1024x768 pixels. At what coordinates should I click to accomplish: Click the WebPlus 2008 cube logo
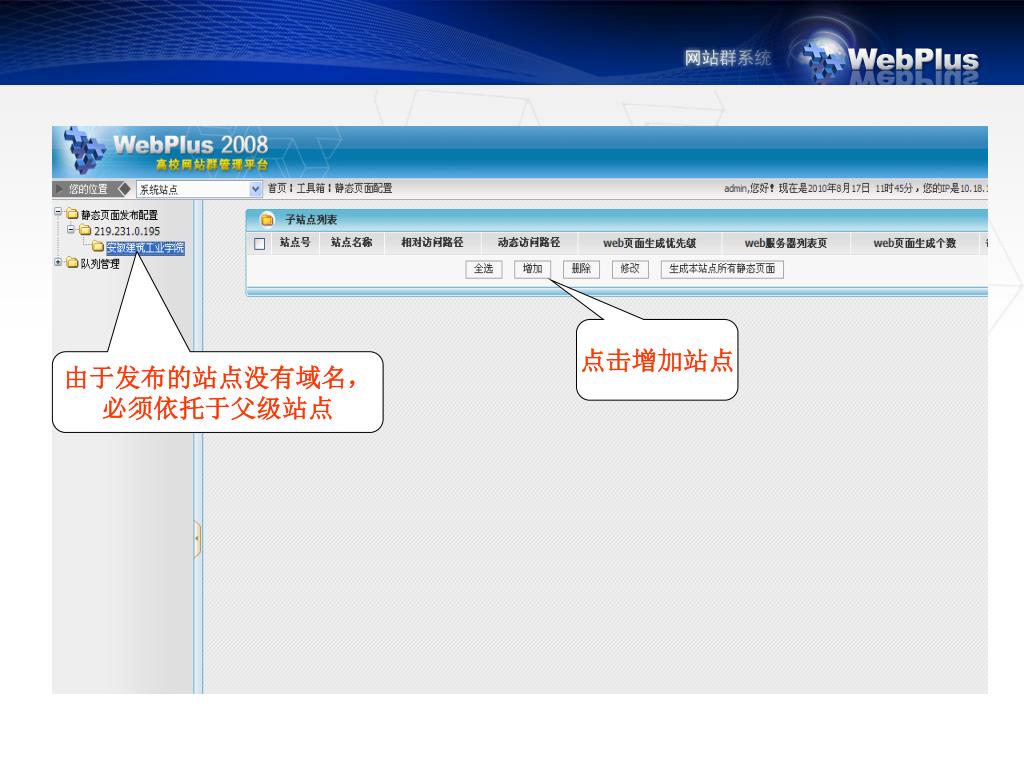click(84, 150)
